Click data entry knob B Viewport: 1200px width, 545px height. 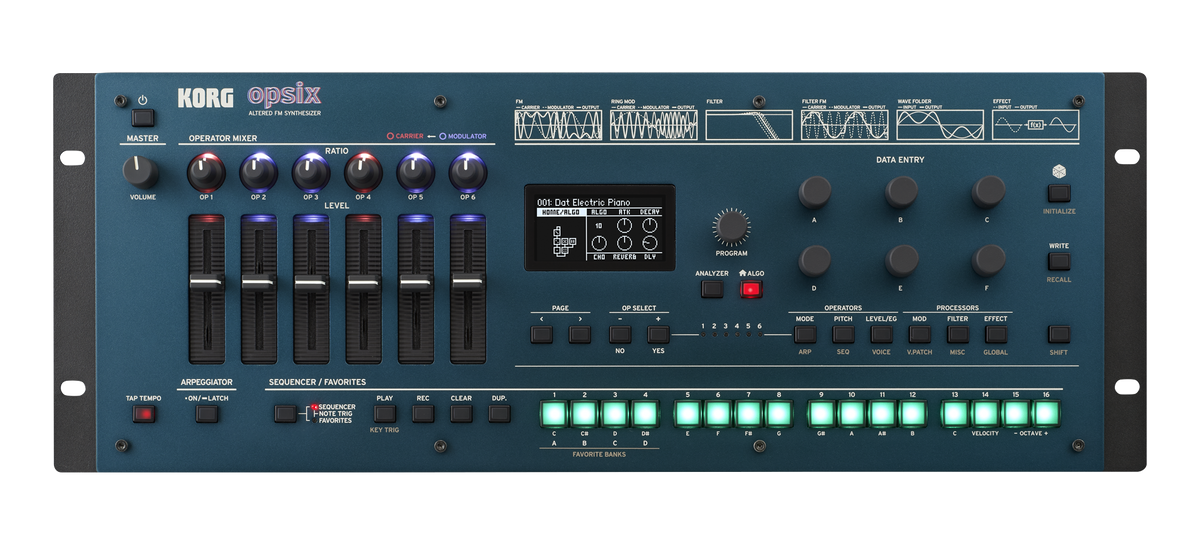click(901, 192)
